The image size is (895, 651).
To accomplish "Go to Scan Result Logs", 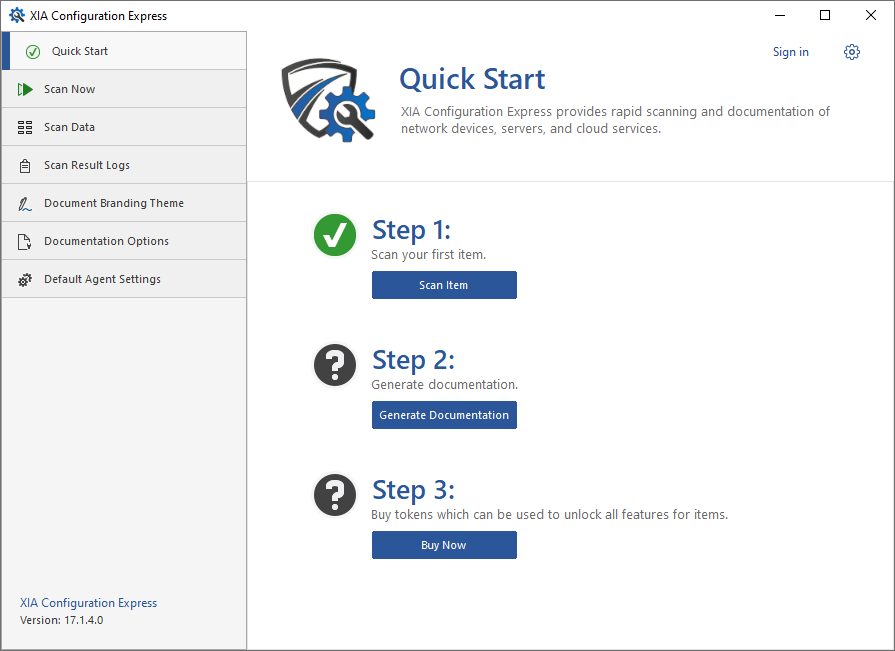I will point(87,166).
